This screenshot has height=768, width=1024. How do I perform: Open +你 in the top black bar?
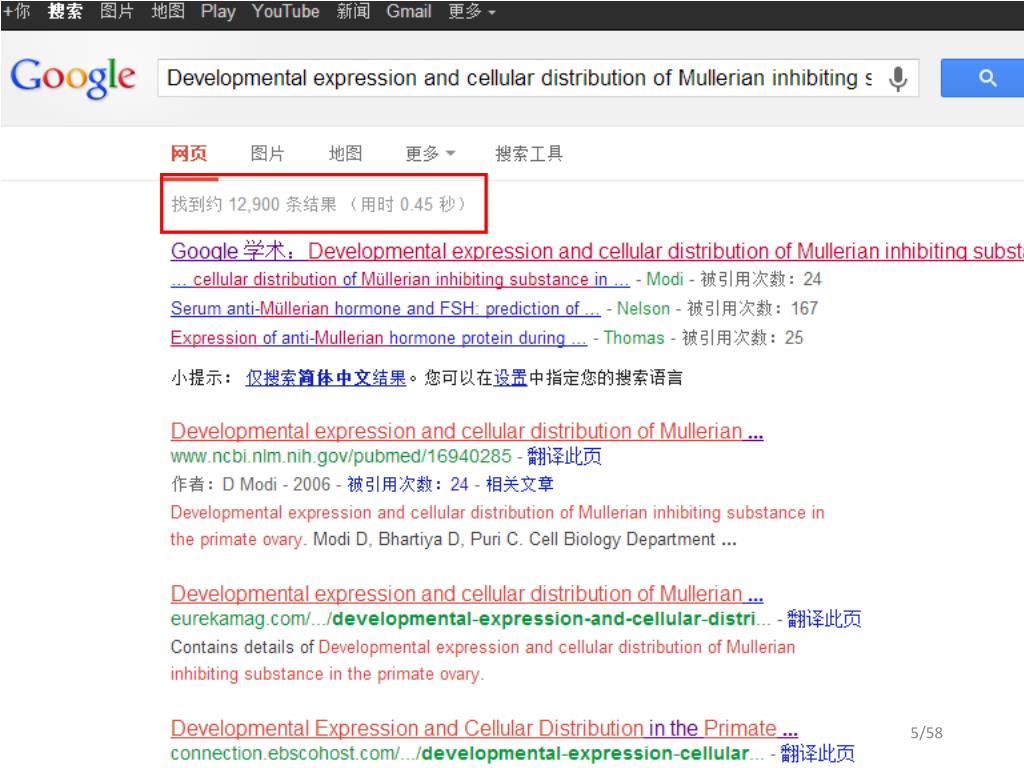[17, 11]
